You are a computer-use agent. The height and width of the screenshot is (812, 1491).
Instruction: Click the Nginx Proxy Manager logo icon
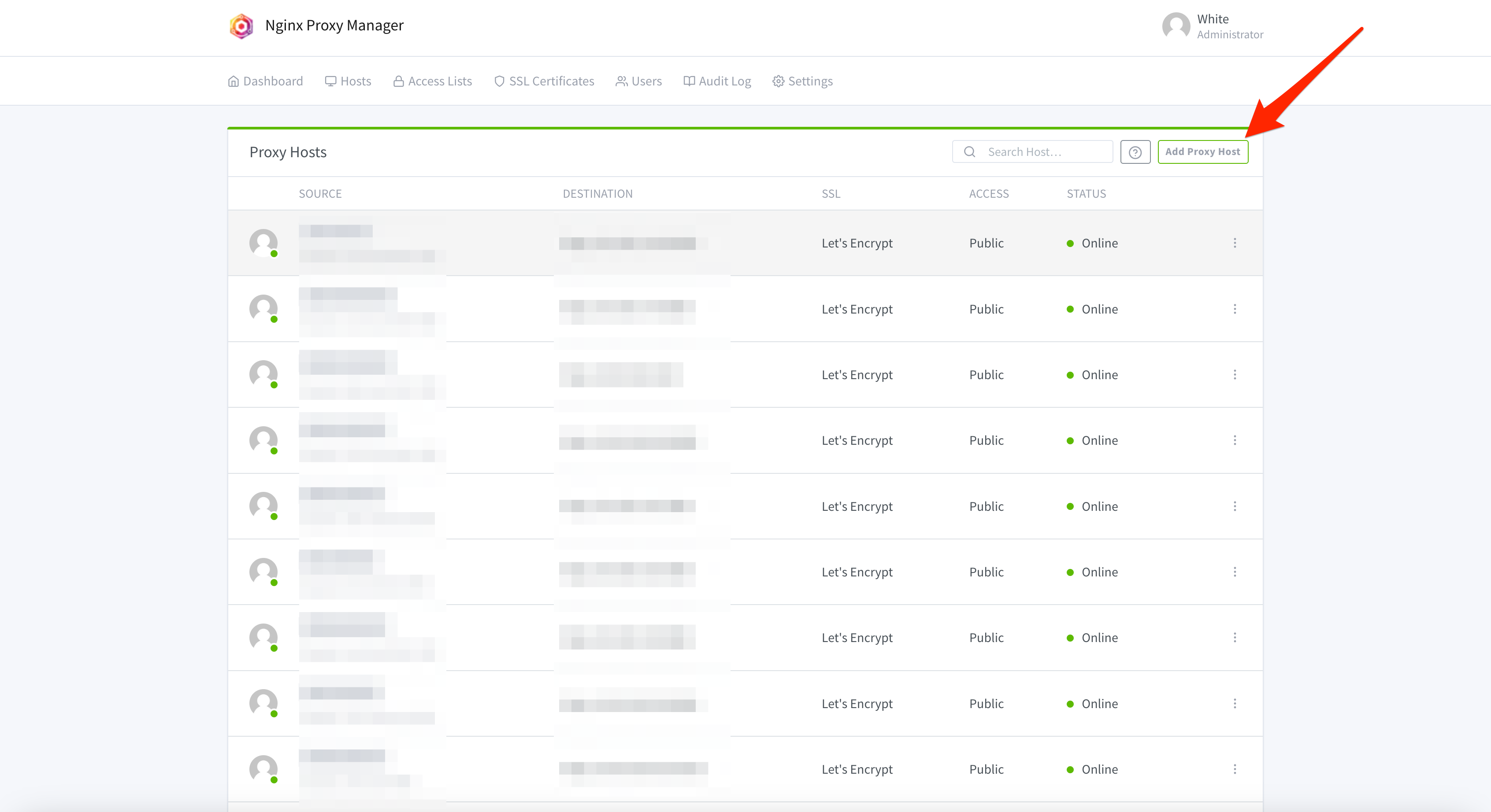tap(241, 26)
